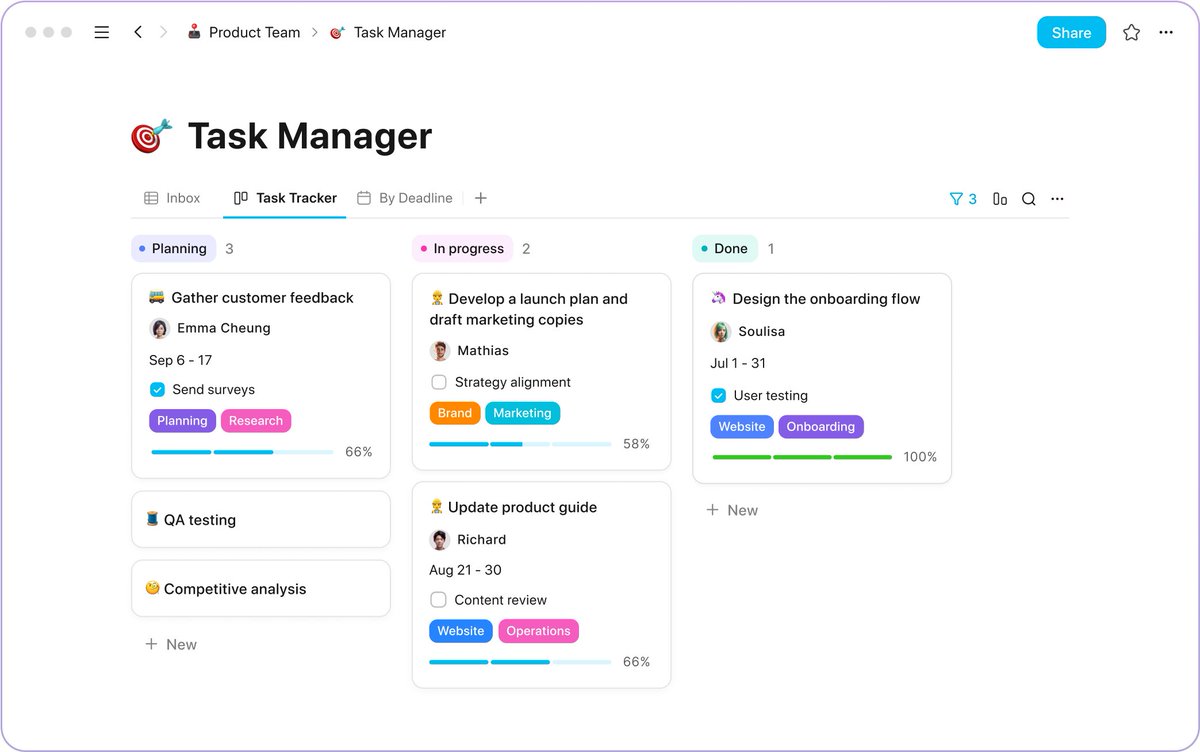Click the 66% progress bar on Gather customer feedback
This screenshot has width=1200, height=752.
[241, 452]
